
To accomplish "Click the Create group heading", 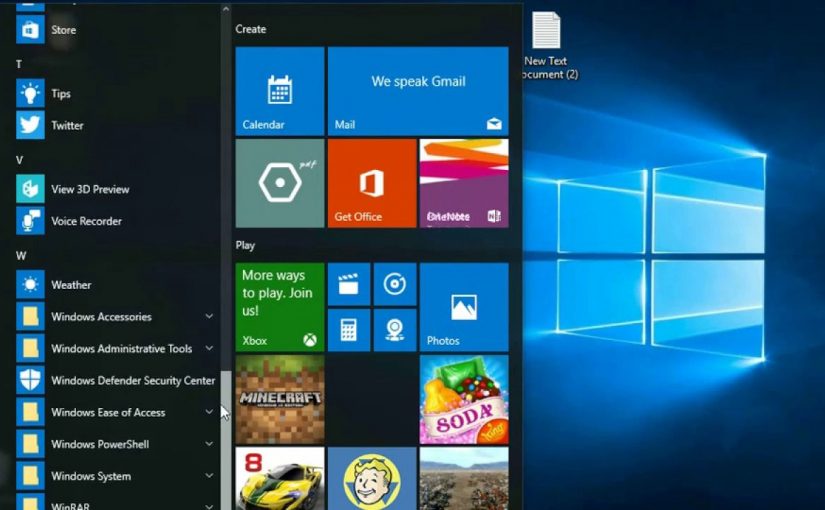I will [250, 29].
